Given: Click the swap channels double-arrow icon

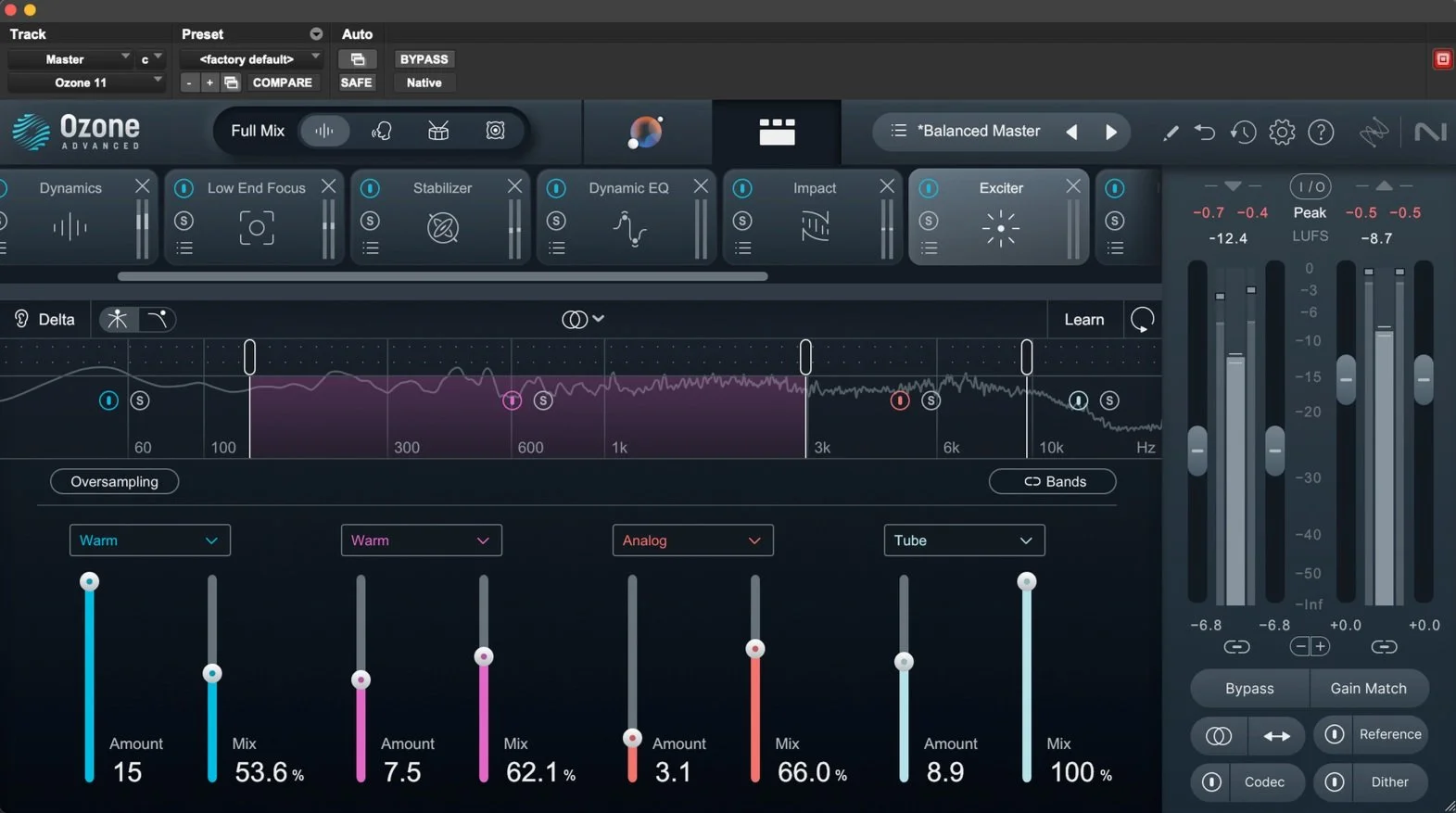Looking at the screenshot, I should 1277,735.
